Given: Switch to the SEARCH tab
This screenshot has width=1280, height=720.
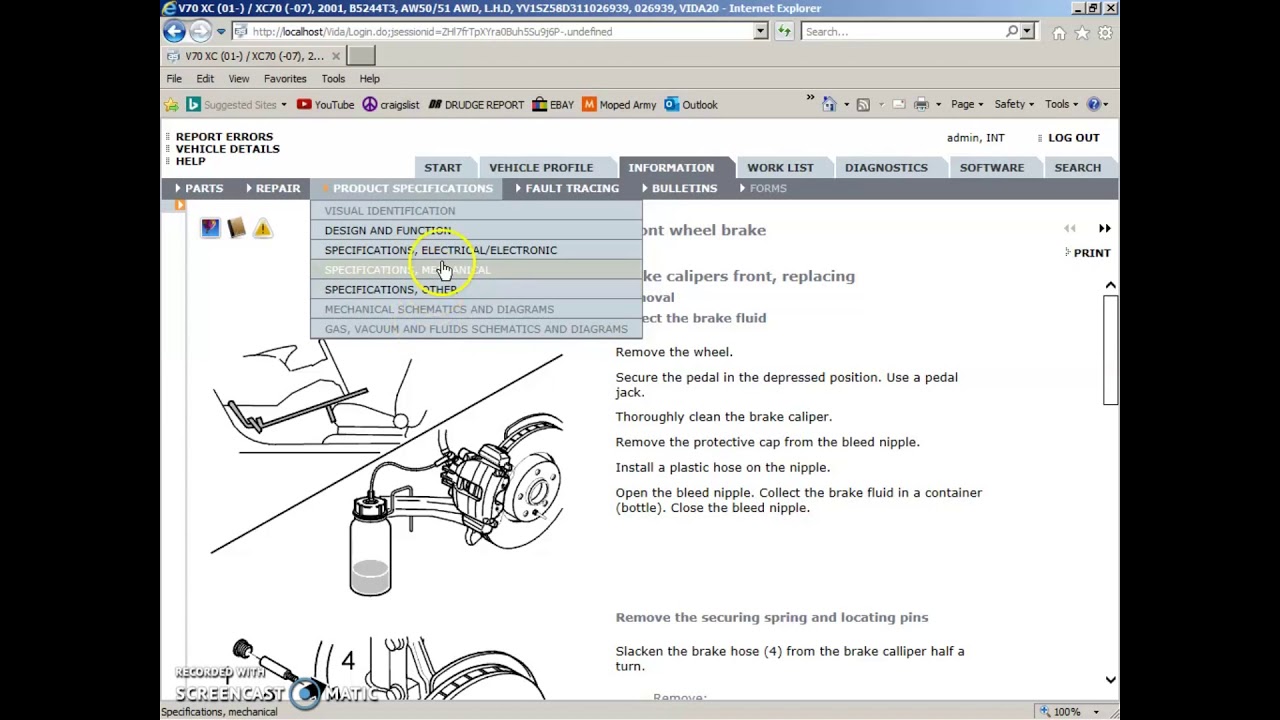Looking at the screenshot, I should [1077, 168].
